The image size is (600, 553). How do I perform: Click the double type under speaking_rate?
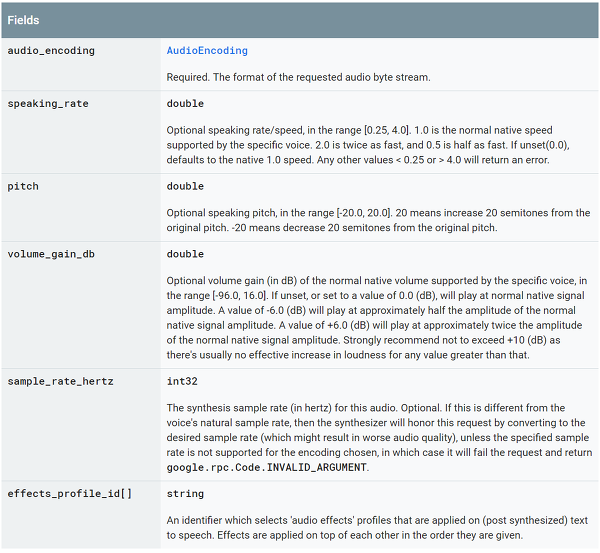(185, 104)
